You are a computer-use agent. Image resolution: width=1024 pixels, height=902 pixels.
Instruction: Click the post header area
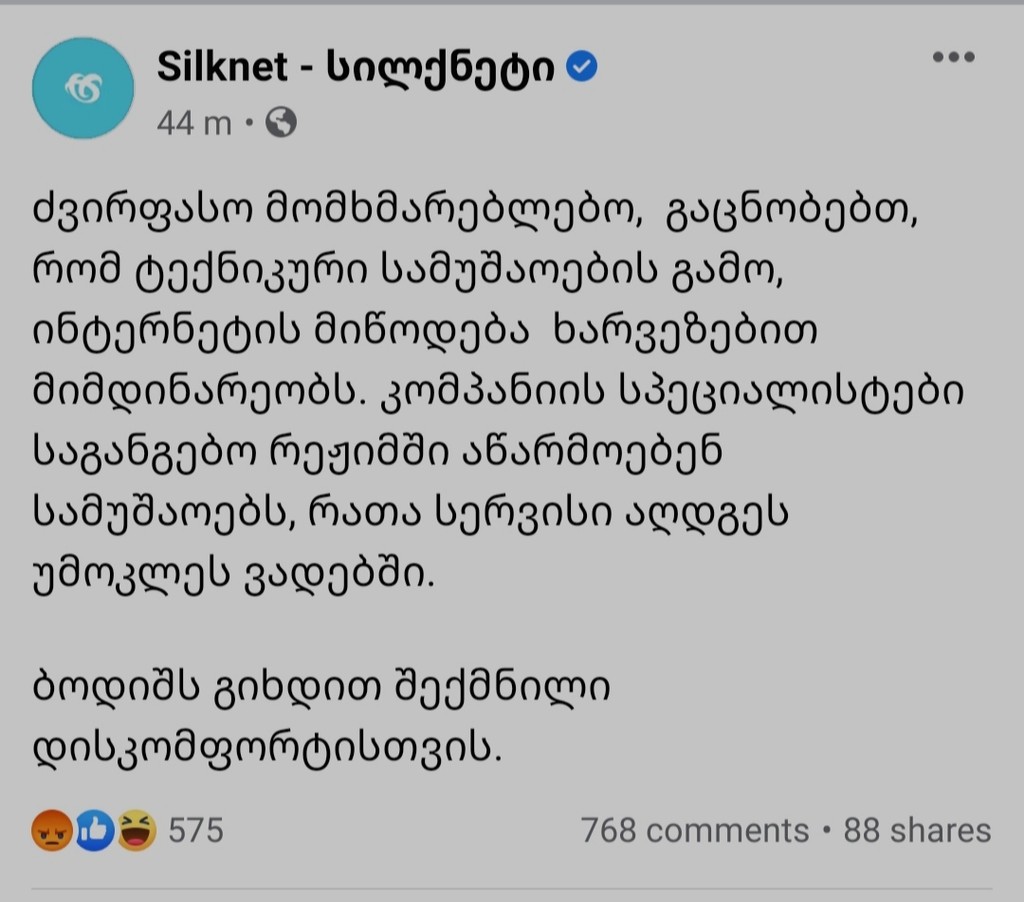[x=400, y=88]
